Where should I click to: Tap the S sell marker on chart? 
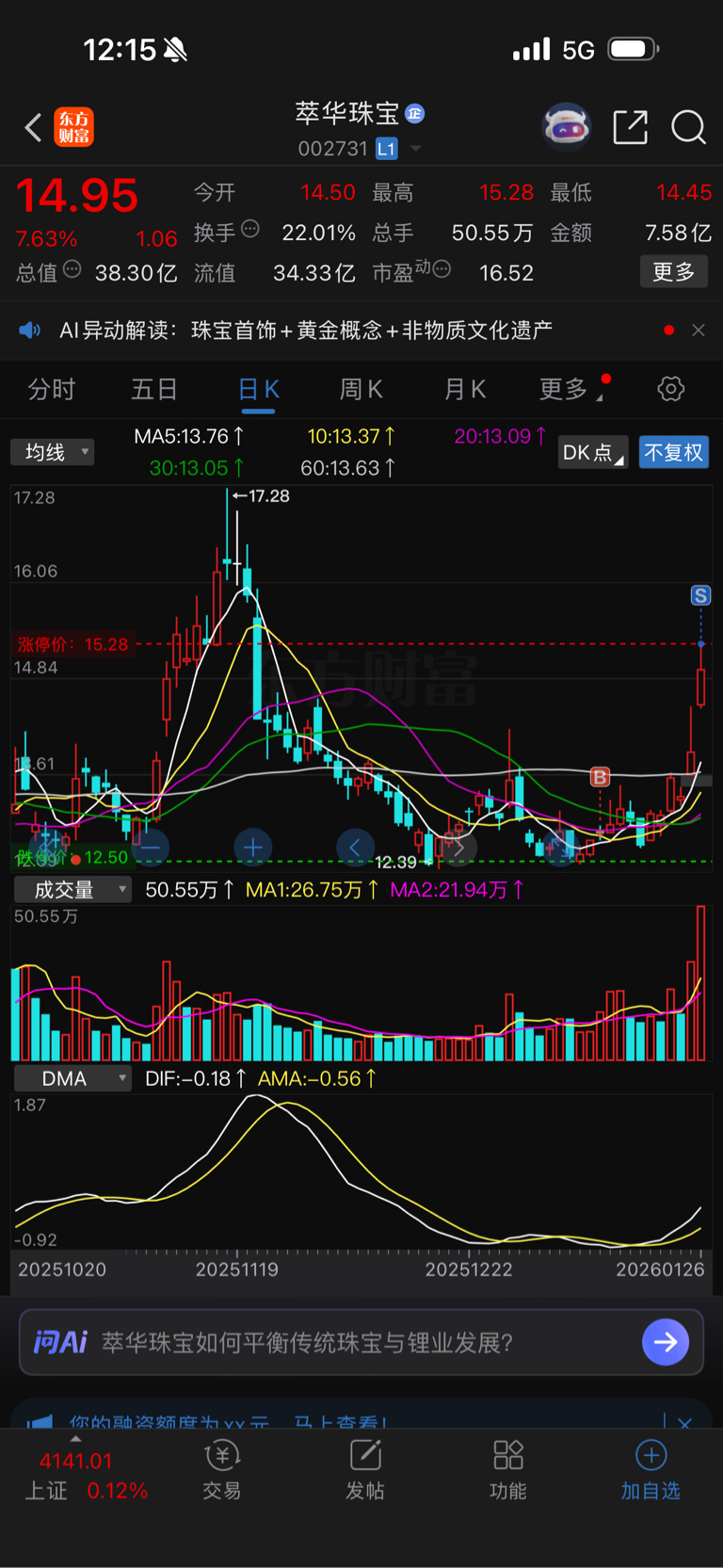pos(700,595)
